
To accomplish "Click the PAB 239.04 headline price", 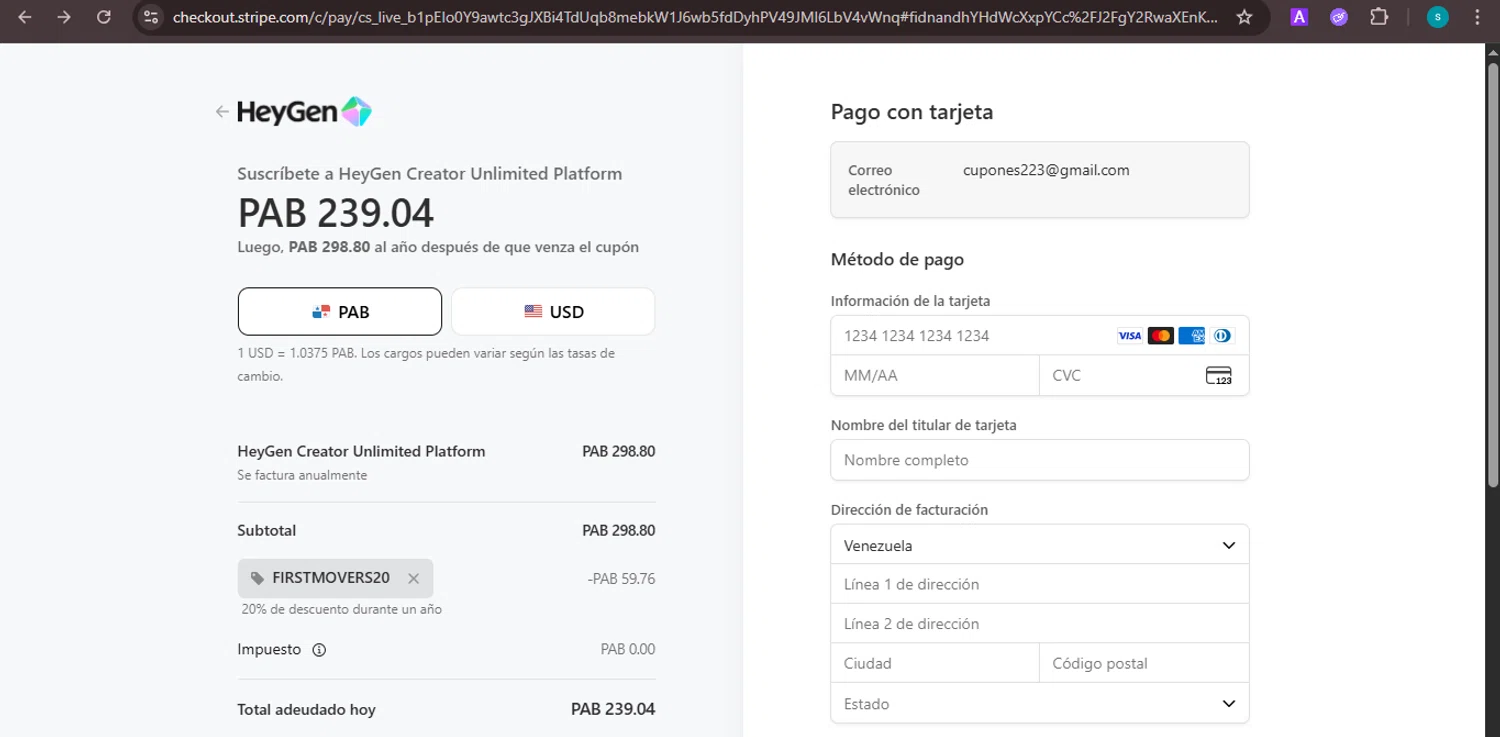I will click(336, 213).
